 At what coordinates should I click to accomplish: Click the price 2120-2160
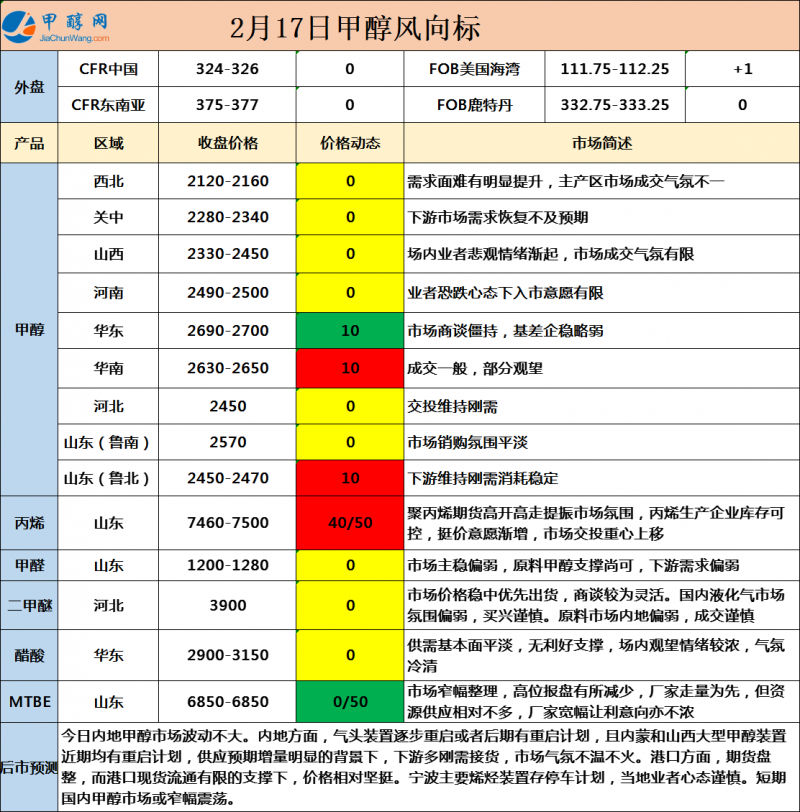point(227,181)
